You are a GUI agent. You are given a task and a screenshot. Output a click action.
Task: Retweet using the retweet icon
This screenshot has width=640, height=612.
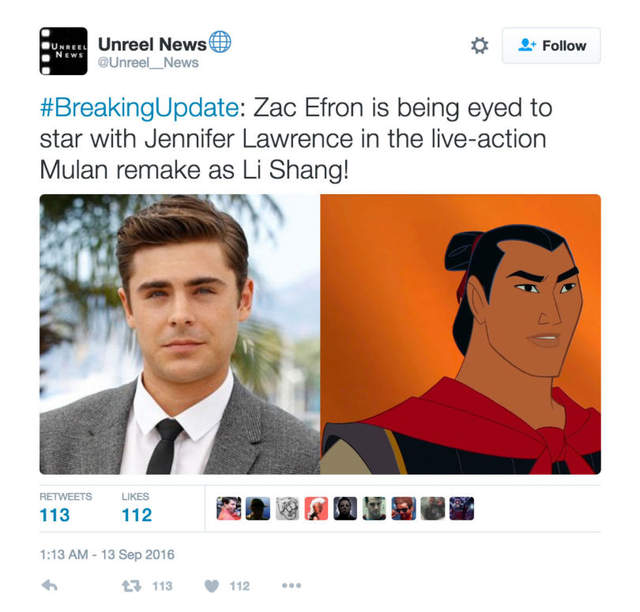tap(131, 586)
